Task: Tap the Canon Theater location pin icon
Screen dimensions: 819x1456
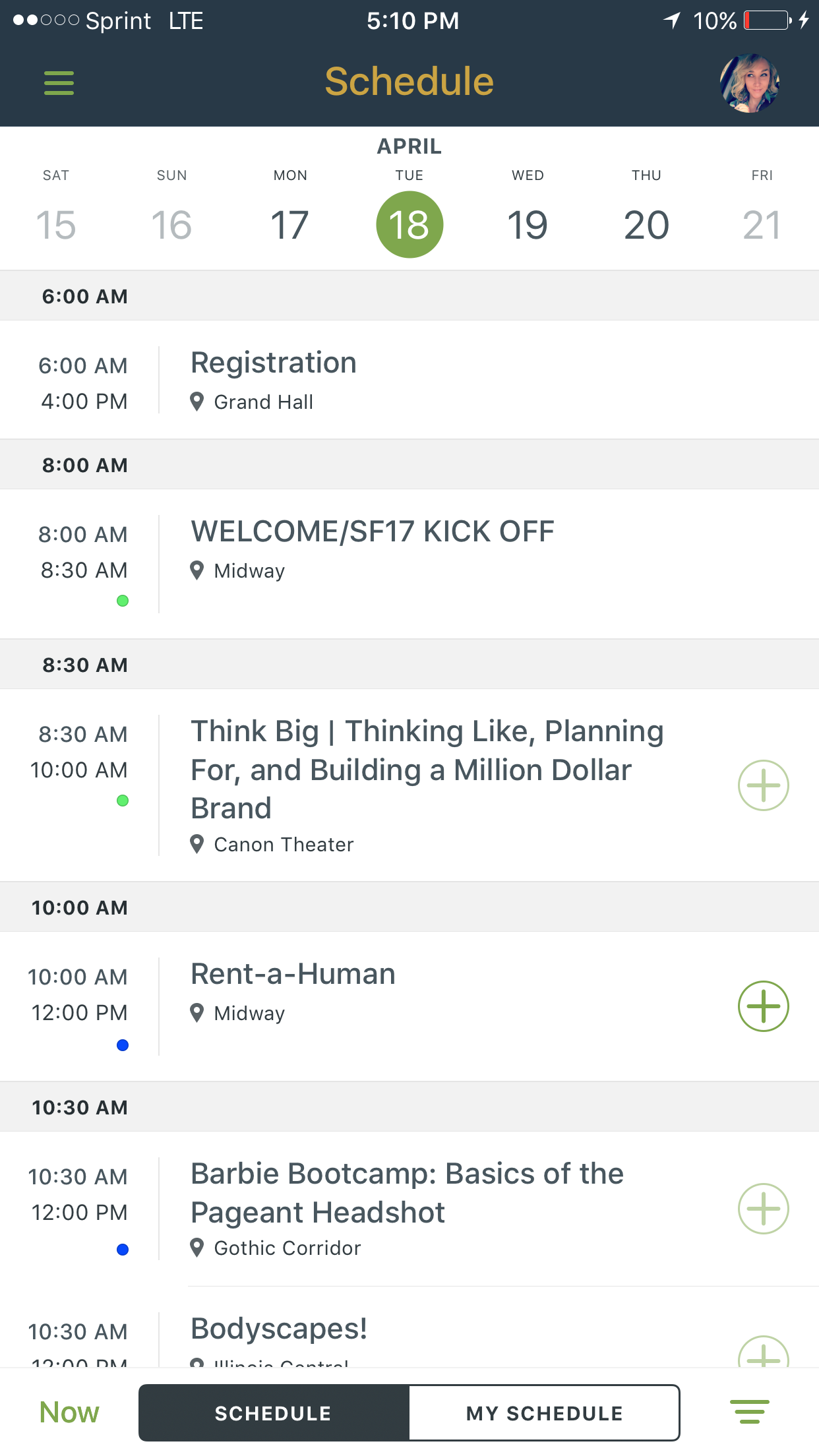Action: click(x=197, y=844)
